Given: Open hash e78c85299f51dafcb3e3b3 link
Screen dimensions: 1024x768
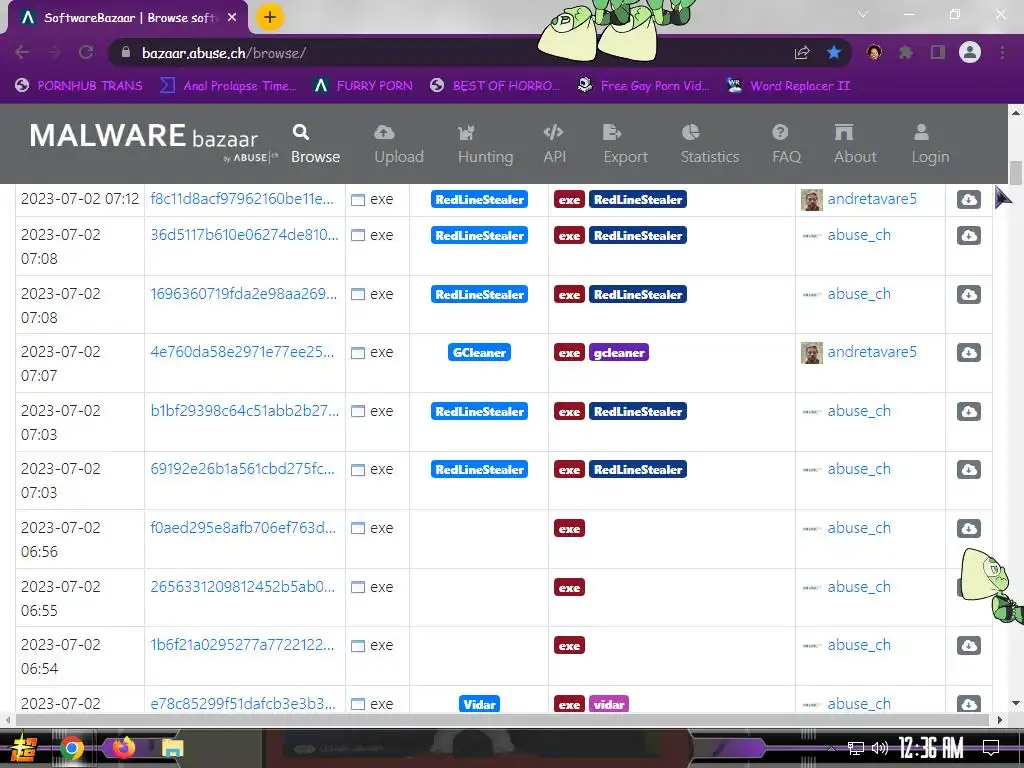Looking at the screenshot, I should pyautogui.click(x=243, y=703).
